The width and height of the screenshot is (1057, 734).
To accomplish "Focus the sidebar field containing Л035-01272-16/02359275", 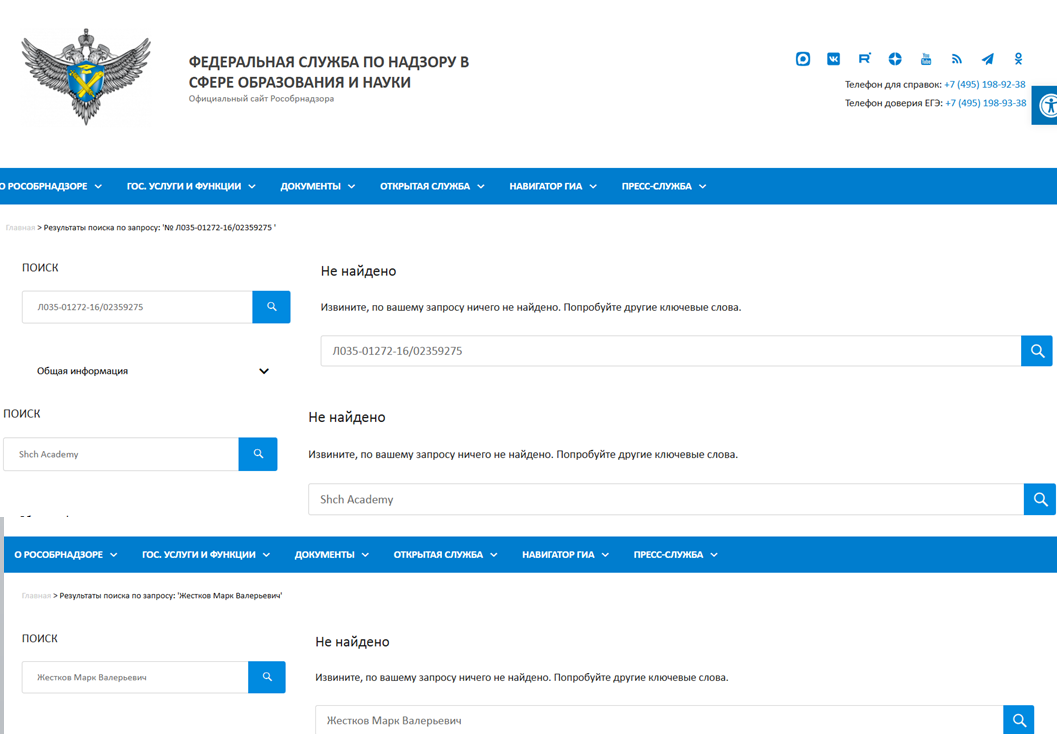I will pos(138,307).
